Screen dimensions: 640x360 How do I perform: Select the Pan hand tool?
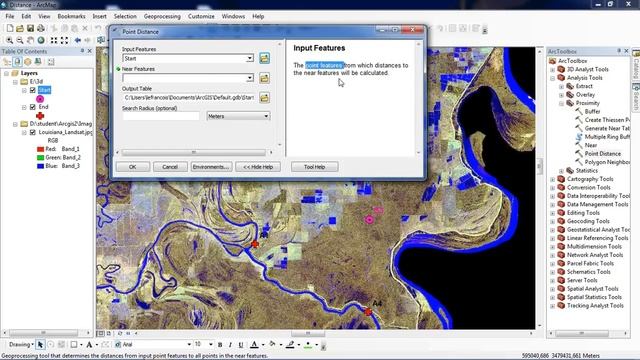click(30, 40)
